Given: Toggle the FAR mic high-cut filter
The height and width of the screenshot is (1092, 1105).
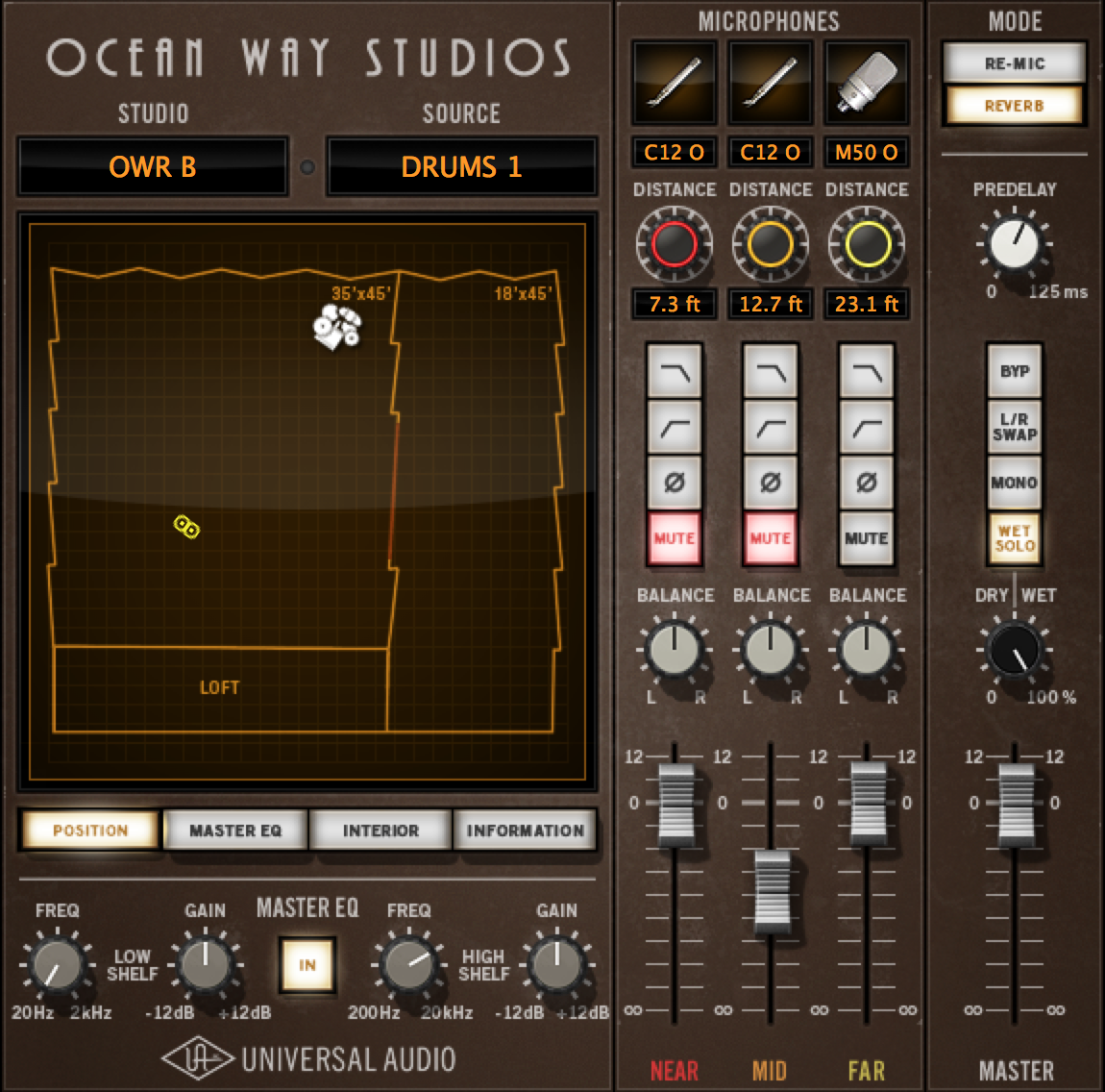Looking at the screenshot, I should pyautogui.click(x=866, y=371).
